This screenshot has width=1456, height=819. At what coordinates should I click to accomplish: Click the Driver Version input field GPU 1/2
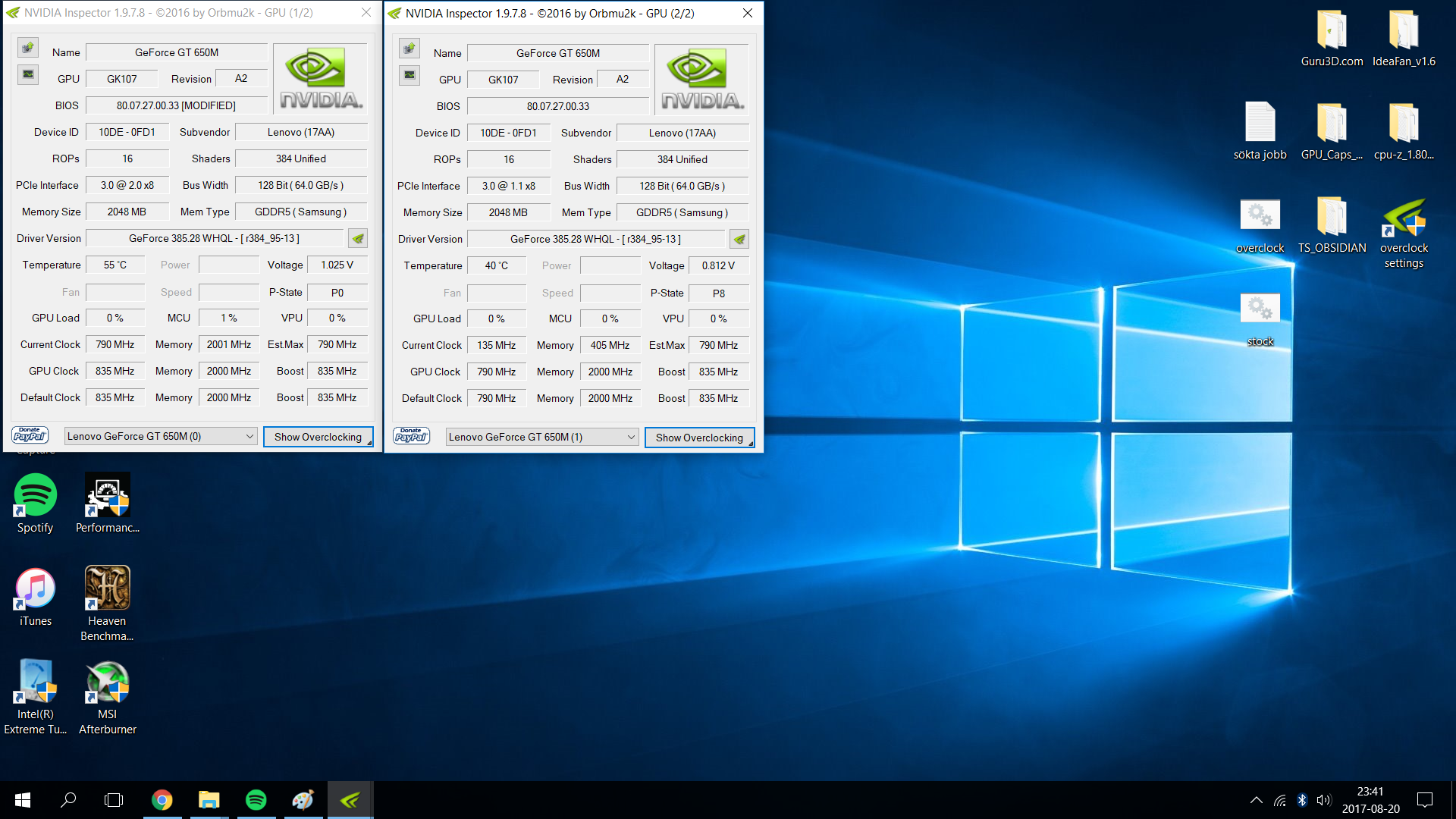pos(215,239)
